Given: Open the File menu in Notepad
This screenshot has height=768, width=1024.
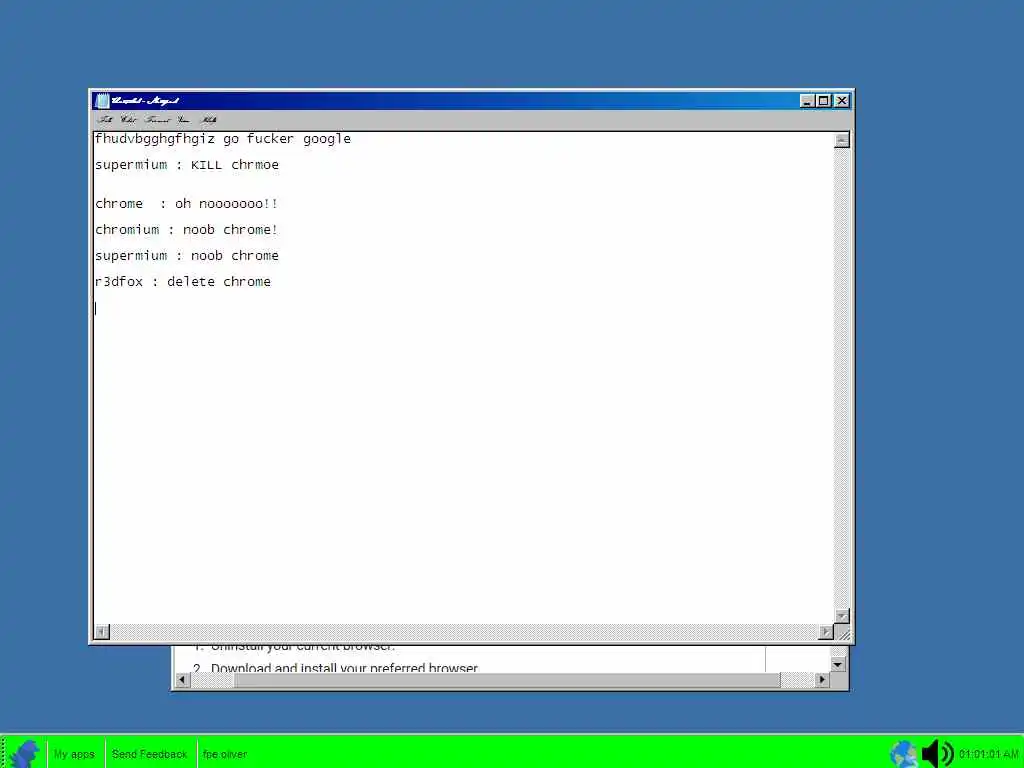Looking at the screenshot, I should (x=105, y=120).
